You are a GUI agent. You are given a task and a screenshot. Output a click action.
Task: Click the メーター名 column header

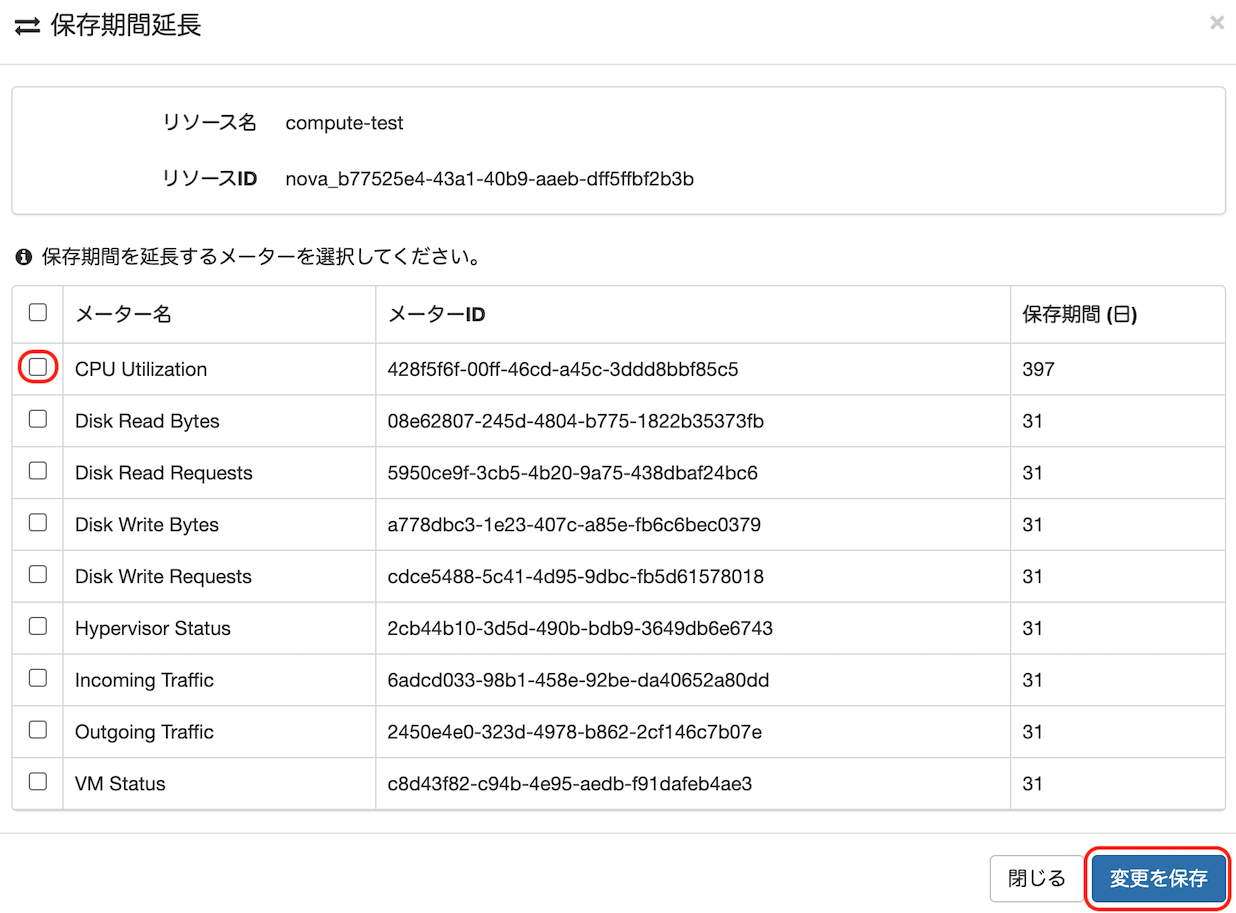pos(124,315)
